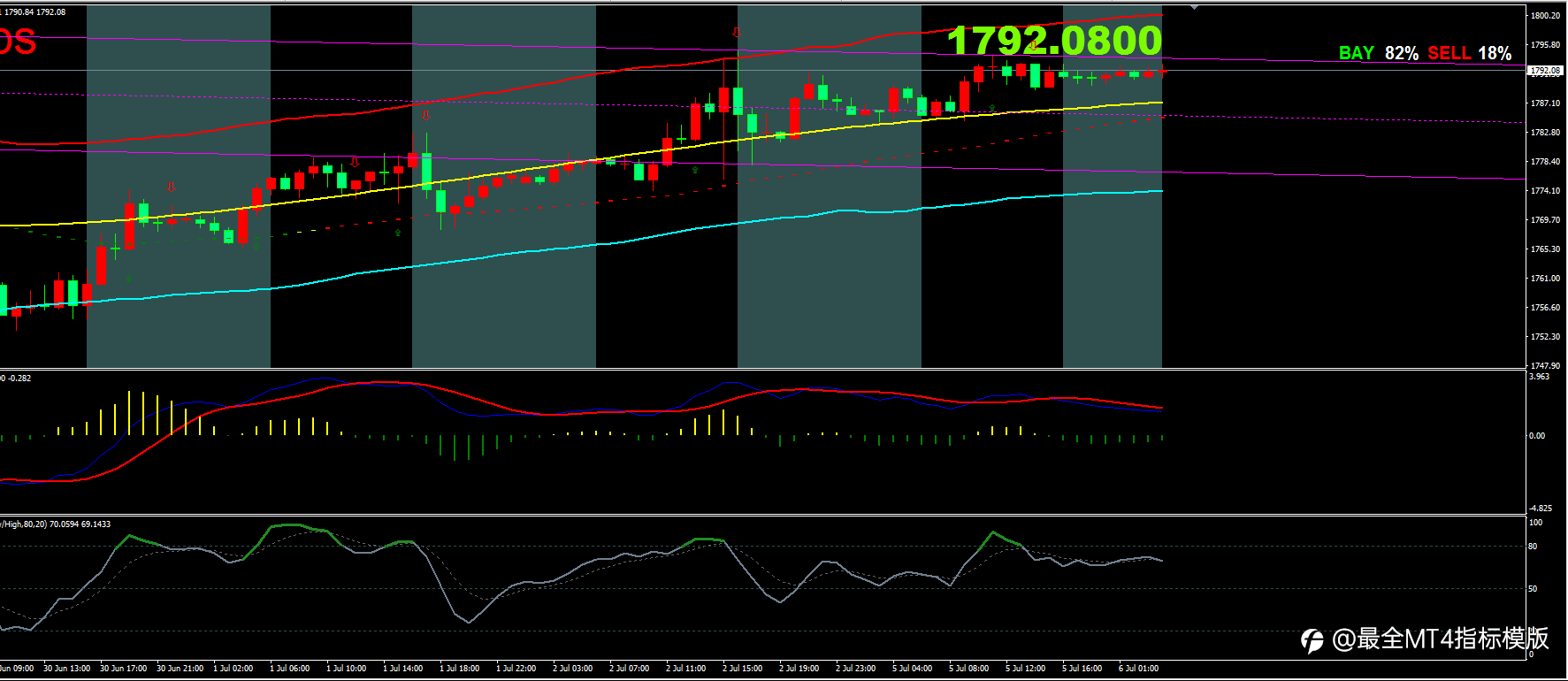Click the boxed current price 1792.08 on the price axis
The width and height of the screenshot is (1568, 681).
1545,70
